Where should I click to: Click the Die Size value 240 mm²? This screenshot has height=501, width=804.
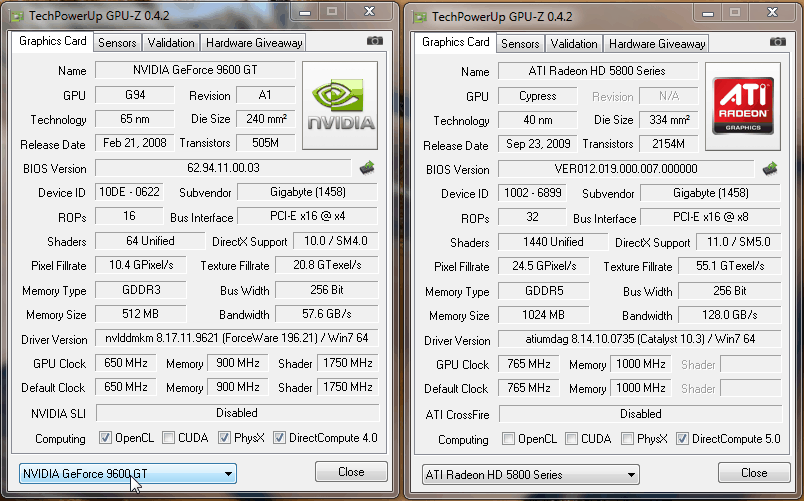tap(266, 118)
